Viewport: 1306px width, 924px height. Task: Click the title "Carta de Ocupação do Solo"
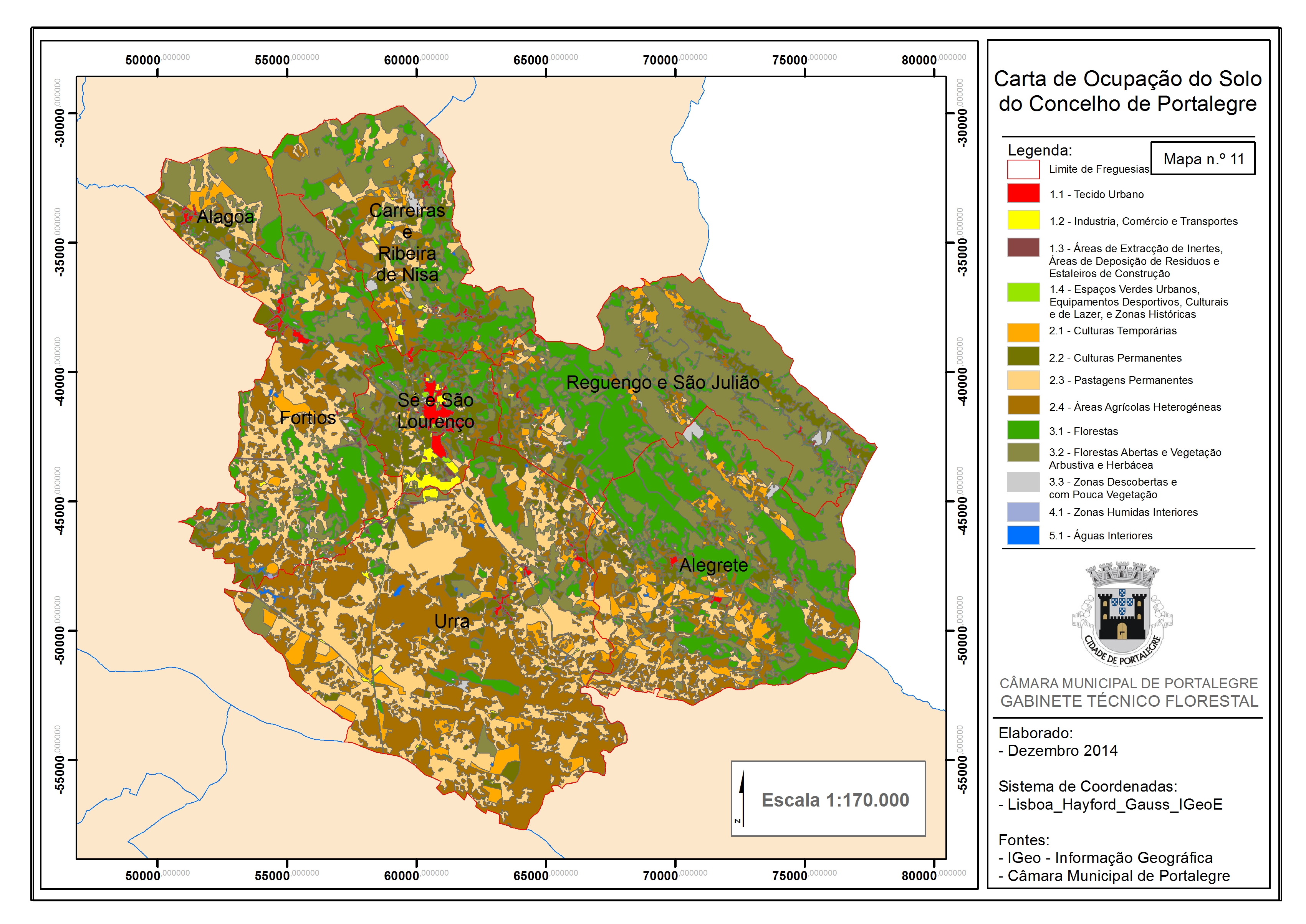click(x=1127, y=79)
